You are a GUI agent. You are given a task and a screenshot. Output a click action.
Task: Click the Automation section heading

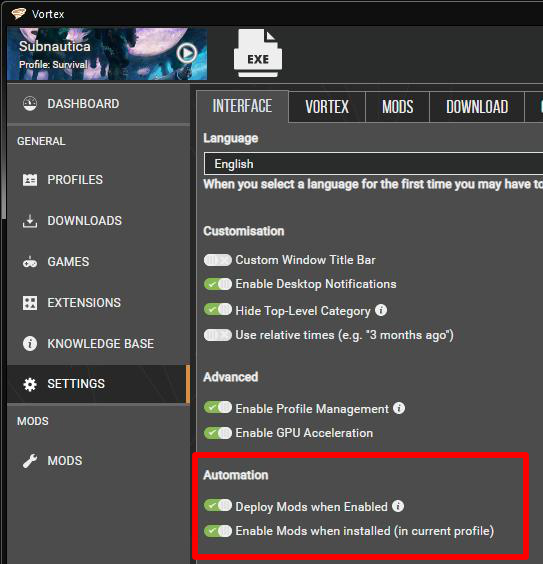pyautogui.click(x=236, y=475)
